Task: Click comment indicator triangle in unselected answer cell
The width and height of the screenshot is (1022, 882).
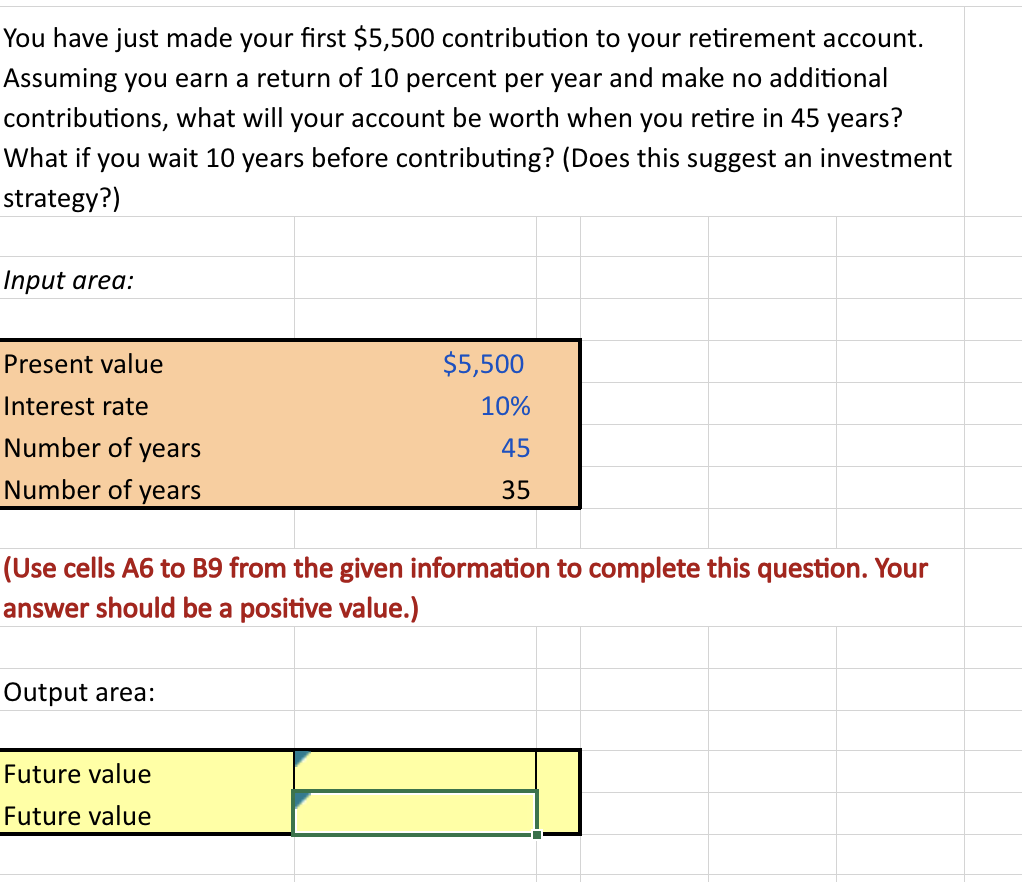Action: [301, 758]
